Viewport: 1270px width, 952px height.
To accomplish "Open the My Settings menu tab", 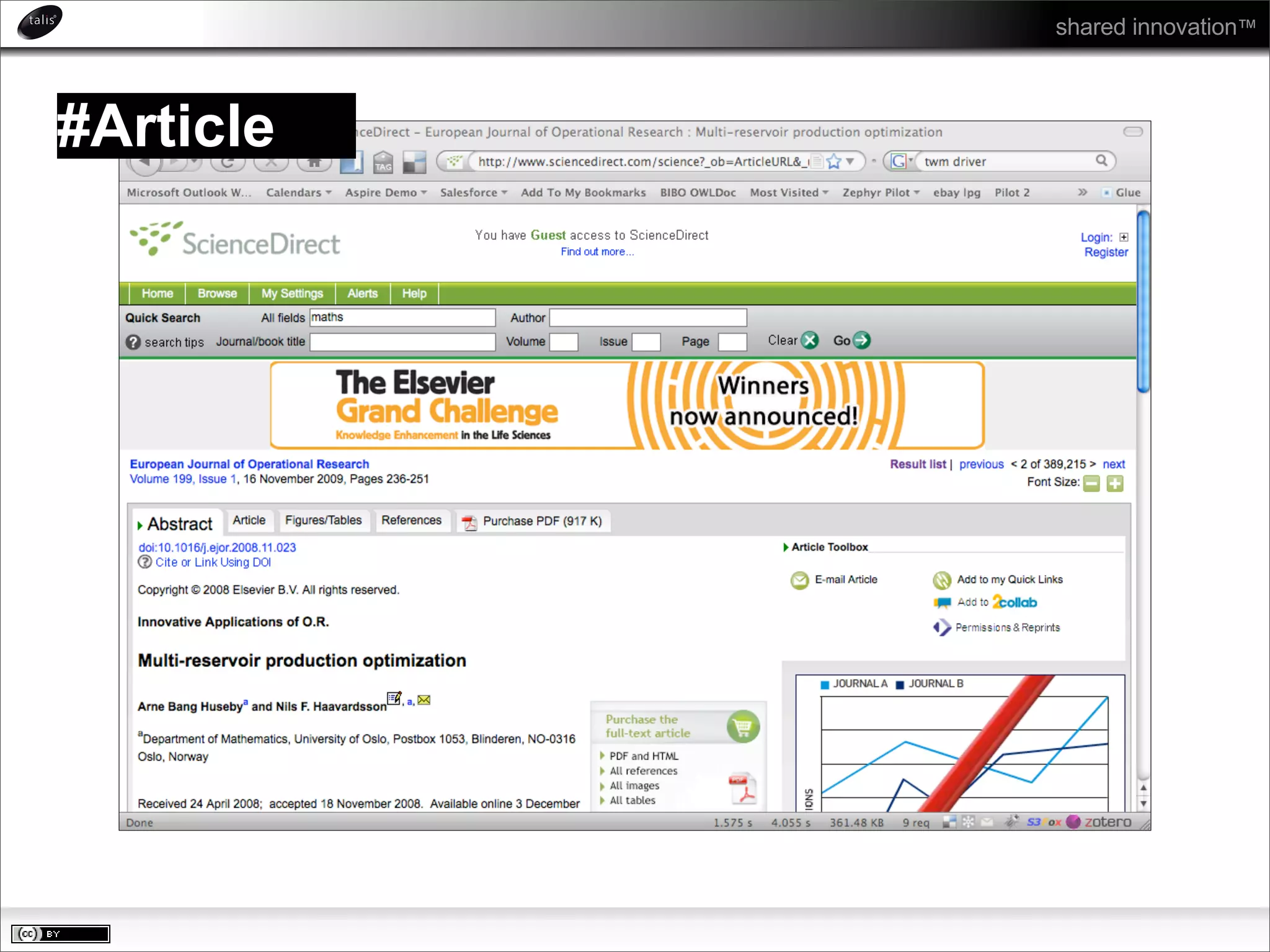I will pyautogui.click(x=292, y=293).
